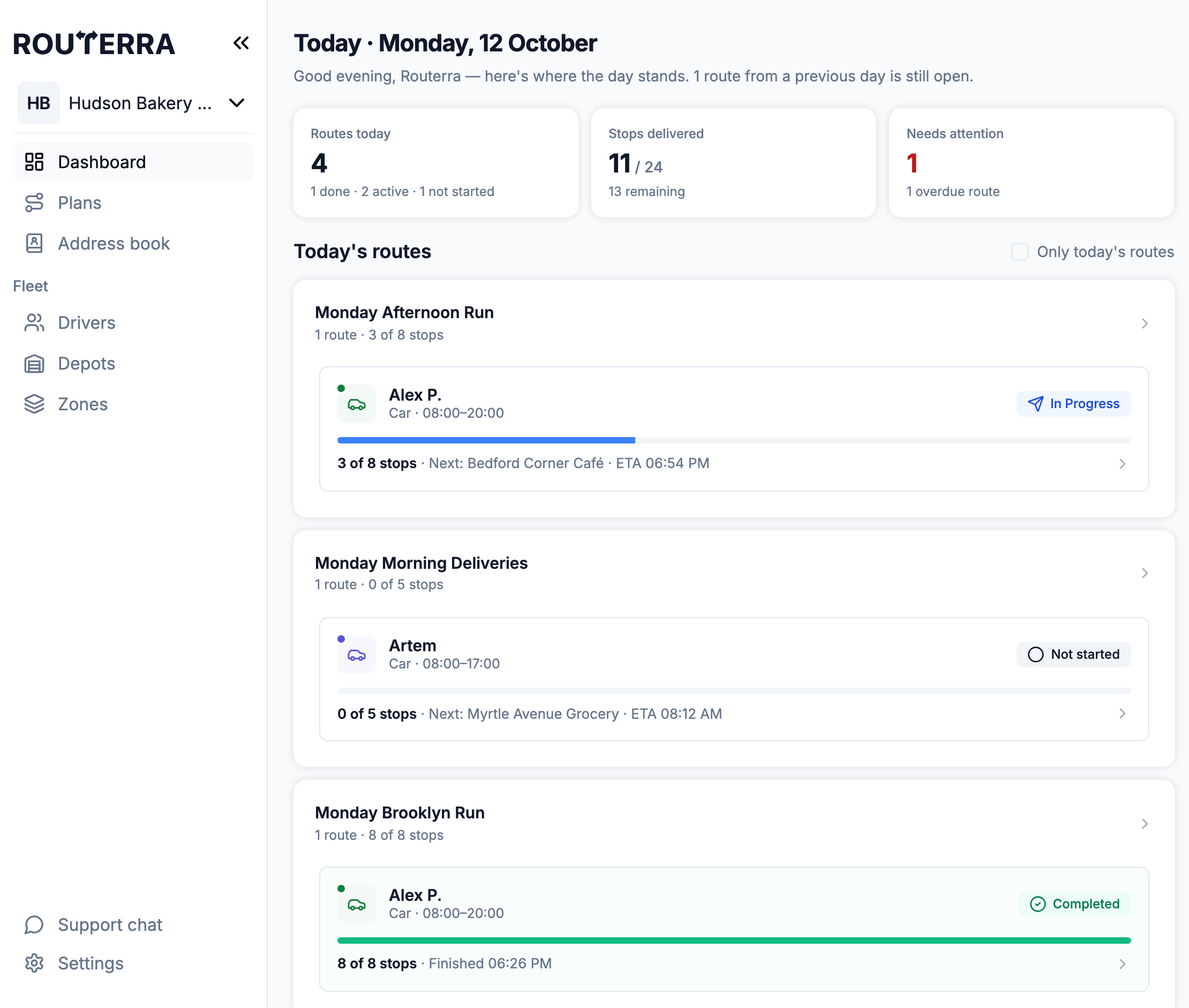Expand Monday Brooklyn Run with its chevron
The image size is (1189, 1008).
click(x=1145, y=823)
